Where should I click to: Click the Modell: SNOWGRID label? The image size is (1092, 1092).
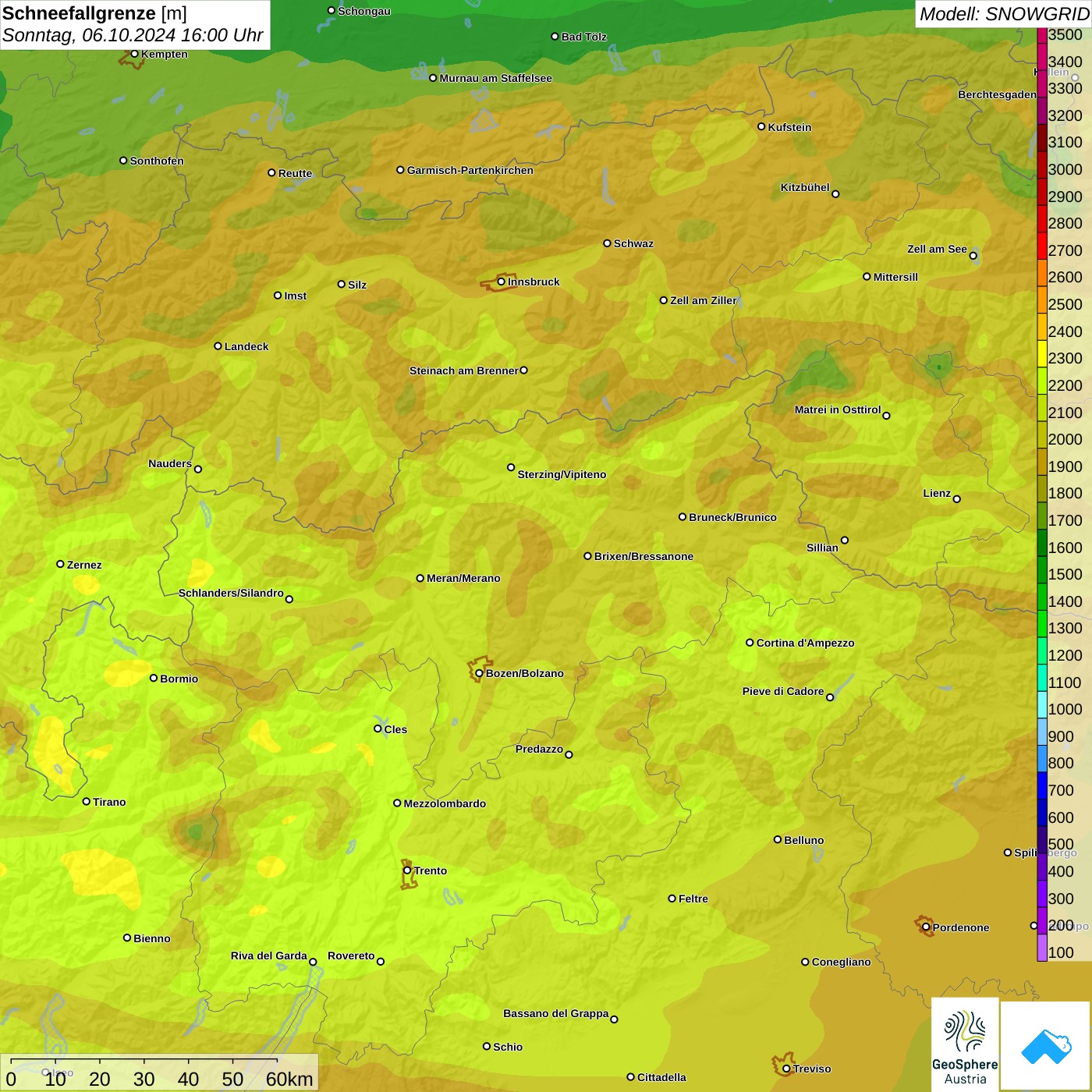[x=1004, y=14]
